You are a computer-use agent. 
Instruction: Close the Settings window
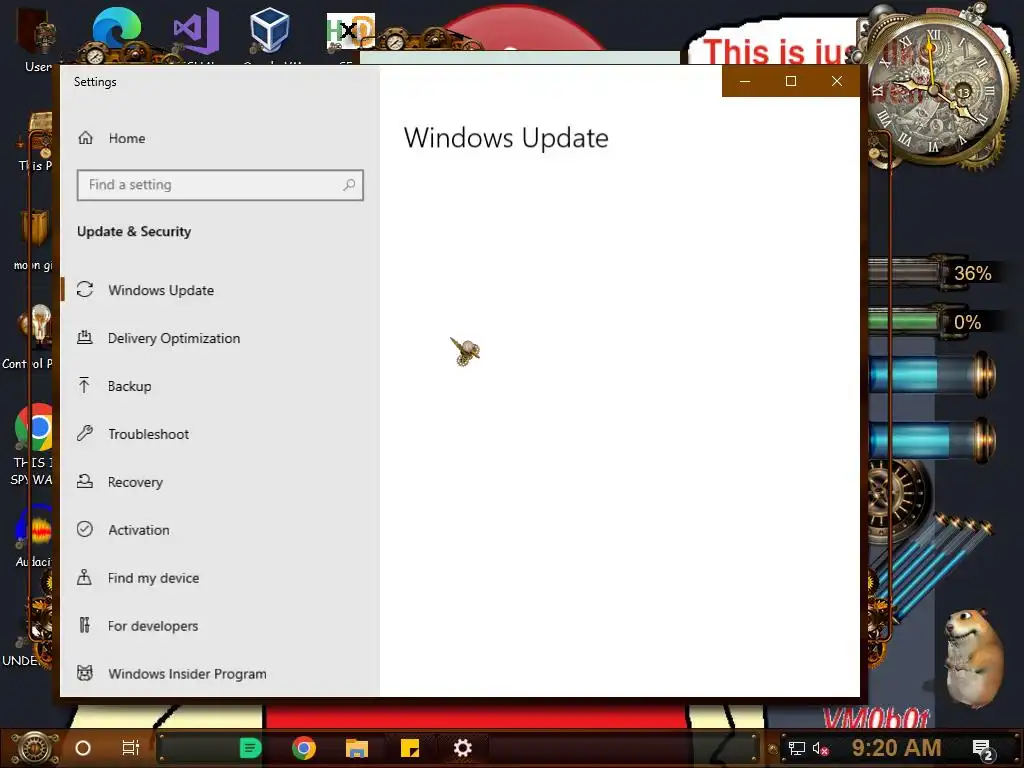[x=837, y=81]
